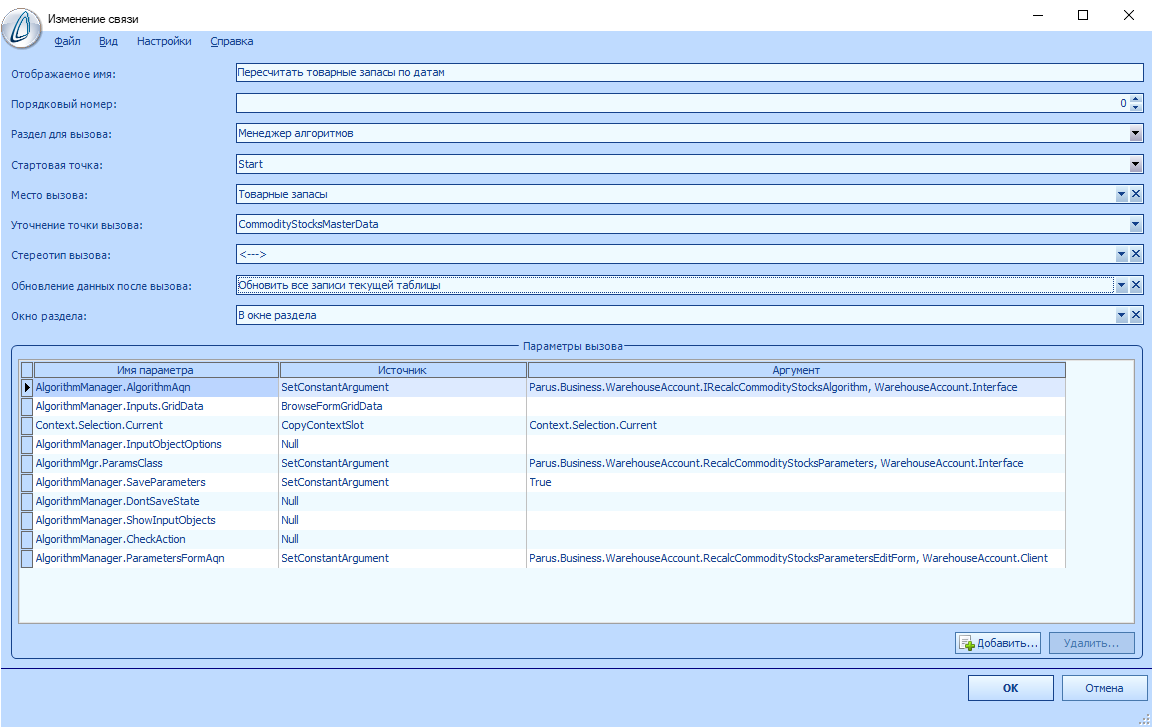Minimize the Изменение связи window

click(x=1038, y=15)
